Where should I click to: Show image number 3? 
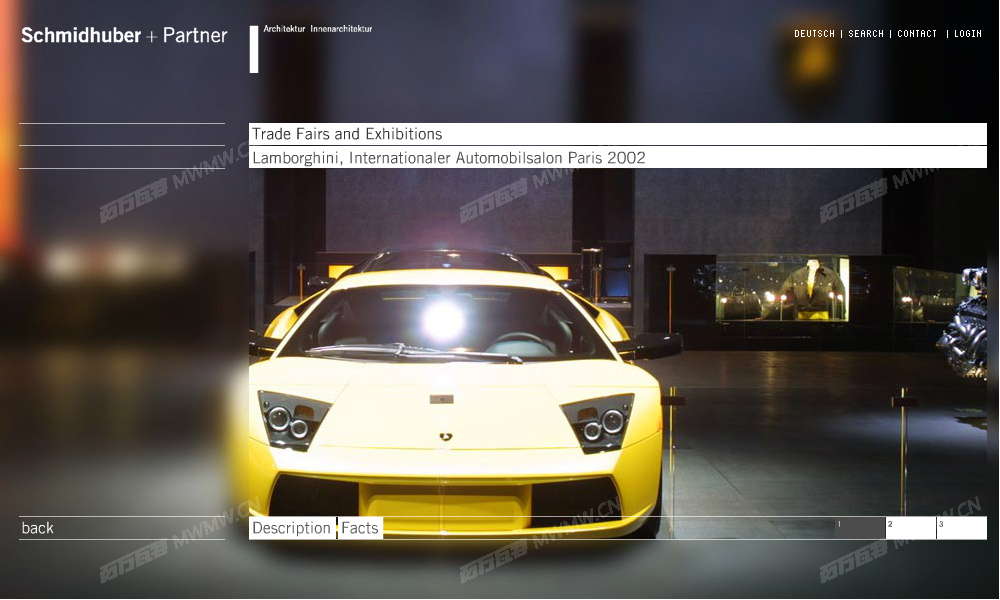click(x=962, y=528)
